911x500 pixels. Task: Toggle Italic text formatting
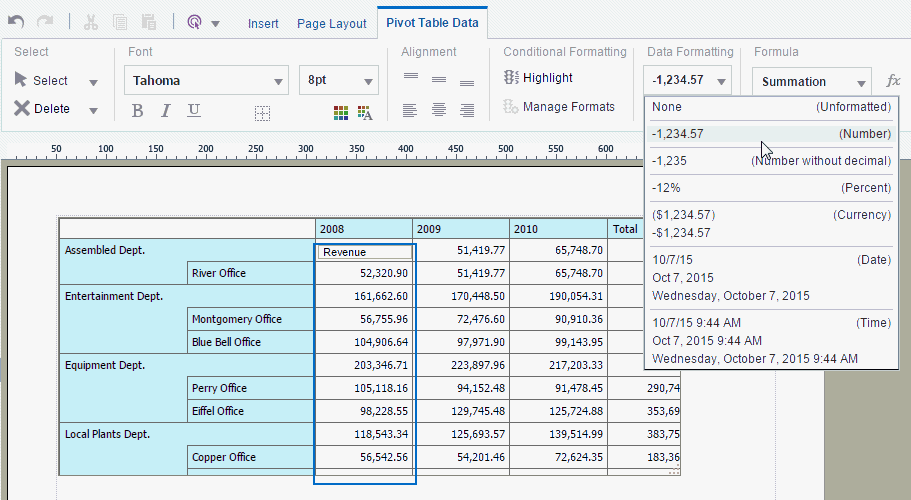pyautogui.click(x=165, y=111)
